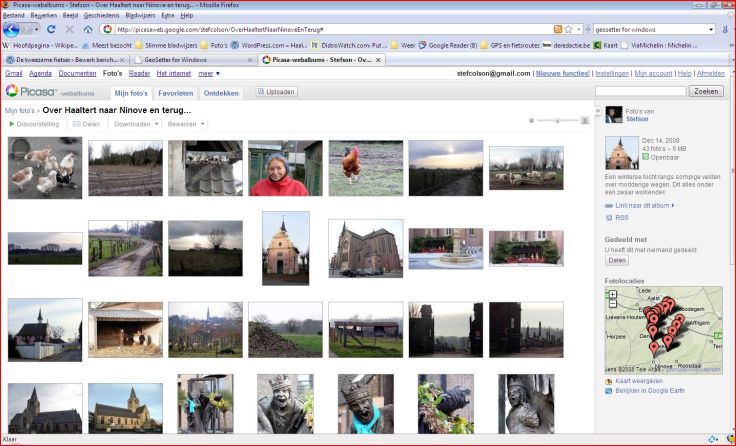
Task: Open the Google Reader bookmark
Action: (x=448, y=46)
